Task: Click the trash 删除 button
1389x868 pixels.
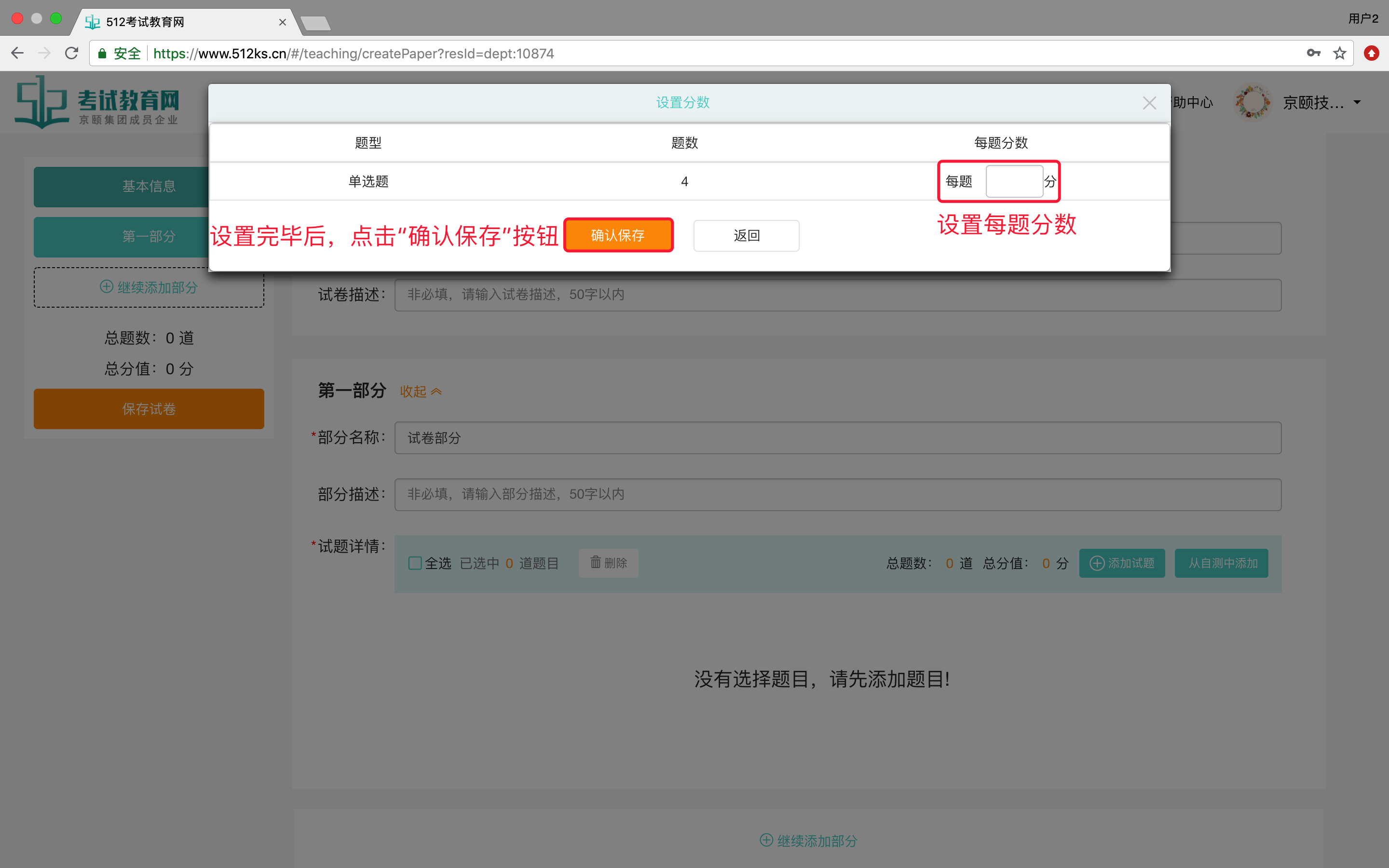Action: 608,563
